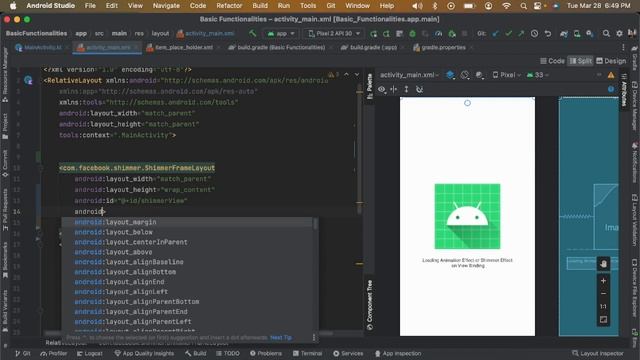Viewport: 640px width, 360px height.
Task: Open the Apple menu
Action: [x=13, y=6]
